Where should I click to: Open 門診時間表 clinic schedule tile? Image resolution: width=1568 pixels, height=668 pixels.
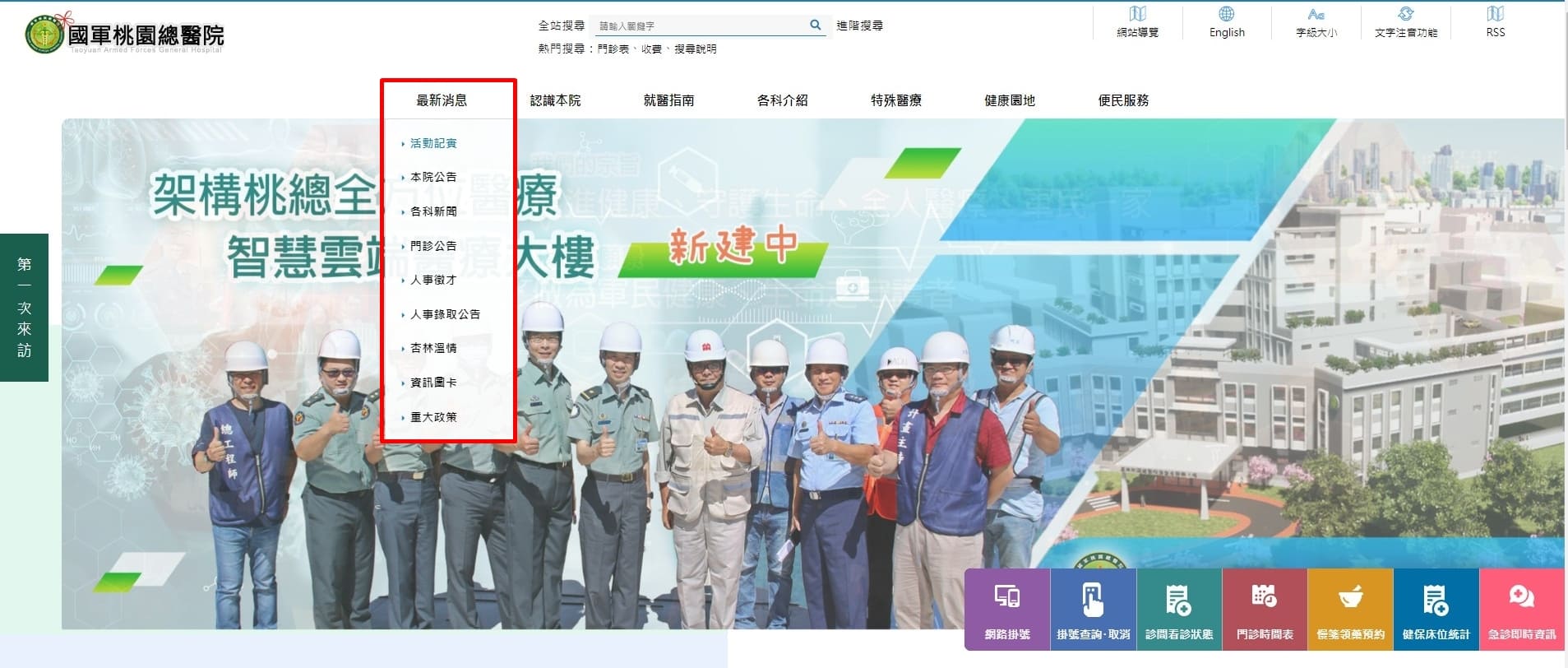[1265, 610]
